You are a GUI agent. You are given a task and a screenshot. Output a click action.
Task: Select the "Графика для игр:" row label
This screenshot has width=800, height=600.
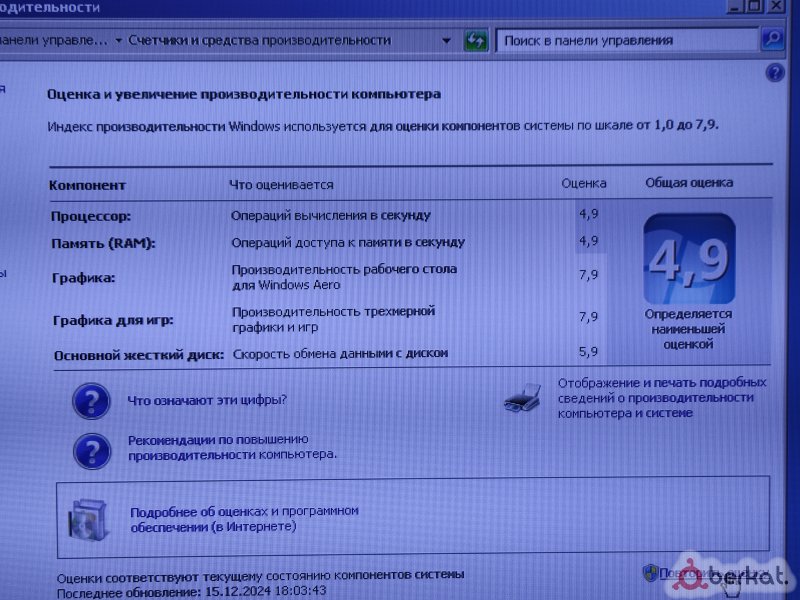click(x=113, y=320)
